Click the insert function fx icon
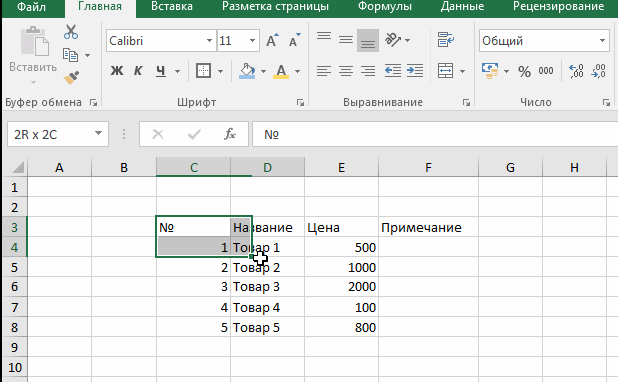 tap(230, 134)
